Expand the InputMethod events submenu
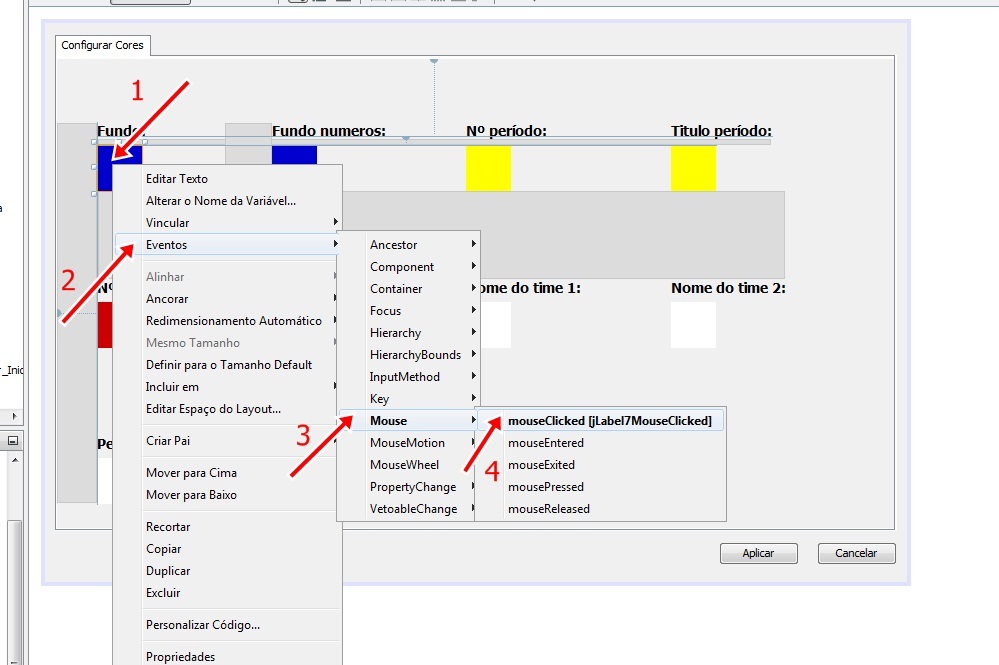 [408, 377]
